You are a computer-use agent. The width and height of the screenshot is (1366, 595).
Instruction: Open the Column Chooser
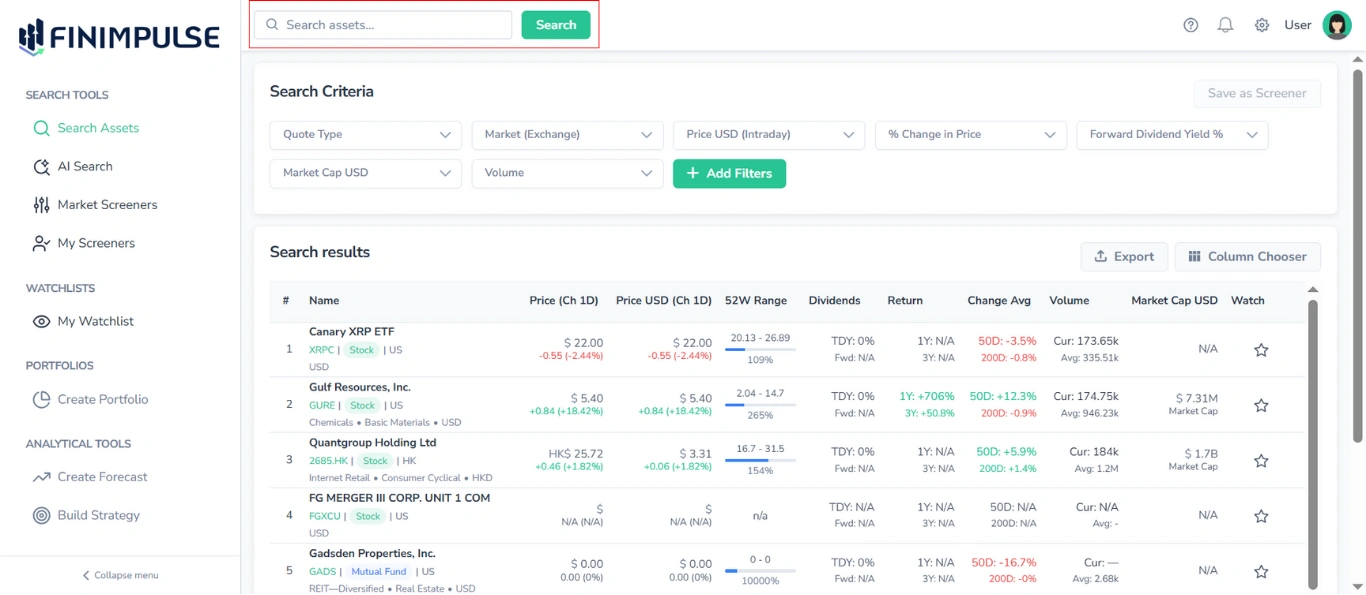tap(1247, 257)
